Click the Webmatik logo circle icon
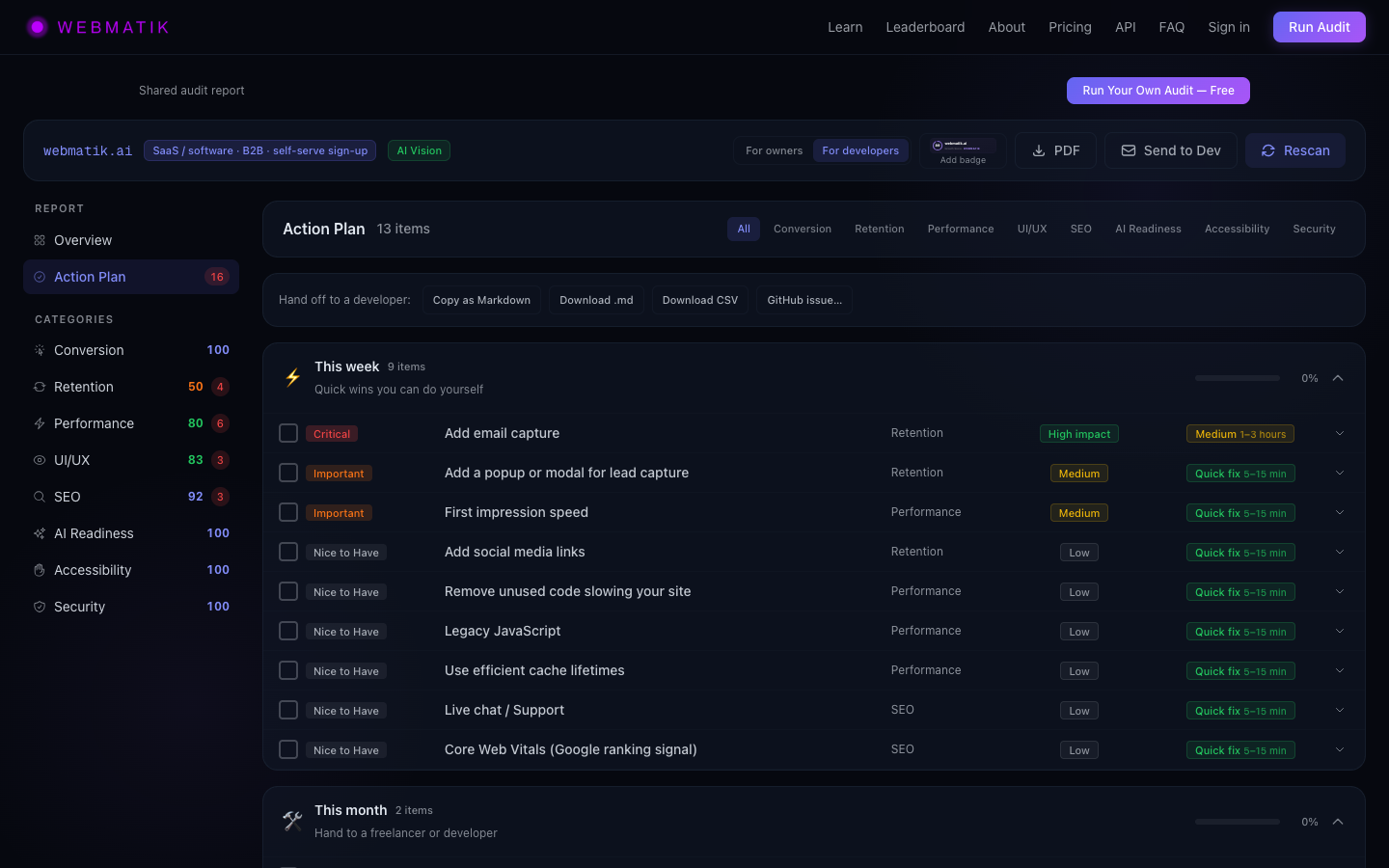The height and width of the screenshot is (868, 1389). [38, 27]
